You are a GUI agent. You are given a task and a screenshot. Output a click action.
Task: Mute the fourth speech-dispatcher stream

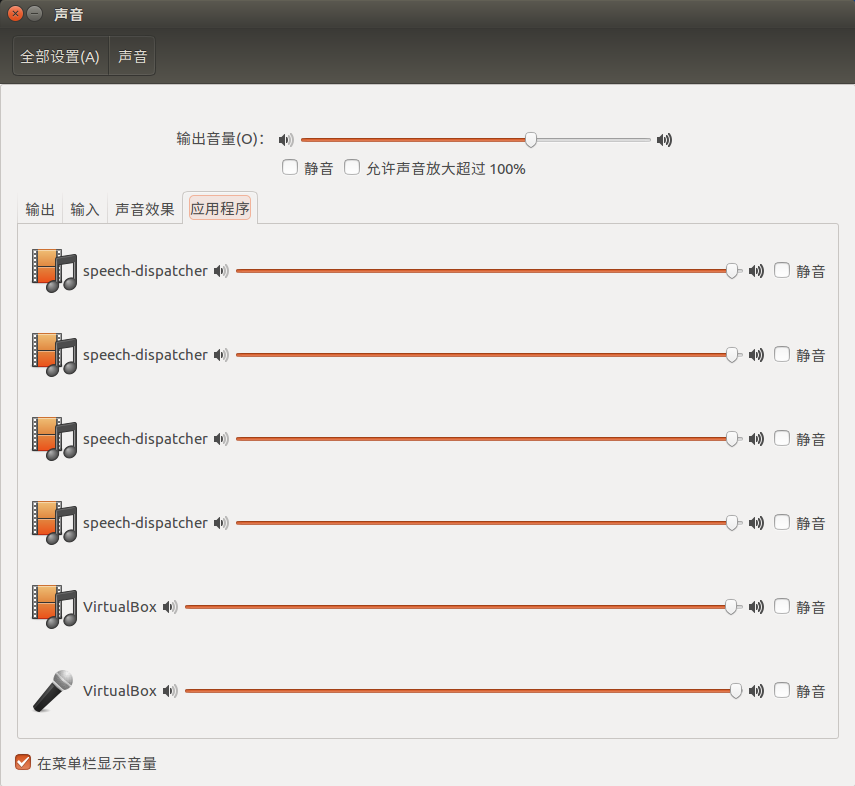click(782, 522)
